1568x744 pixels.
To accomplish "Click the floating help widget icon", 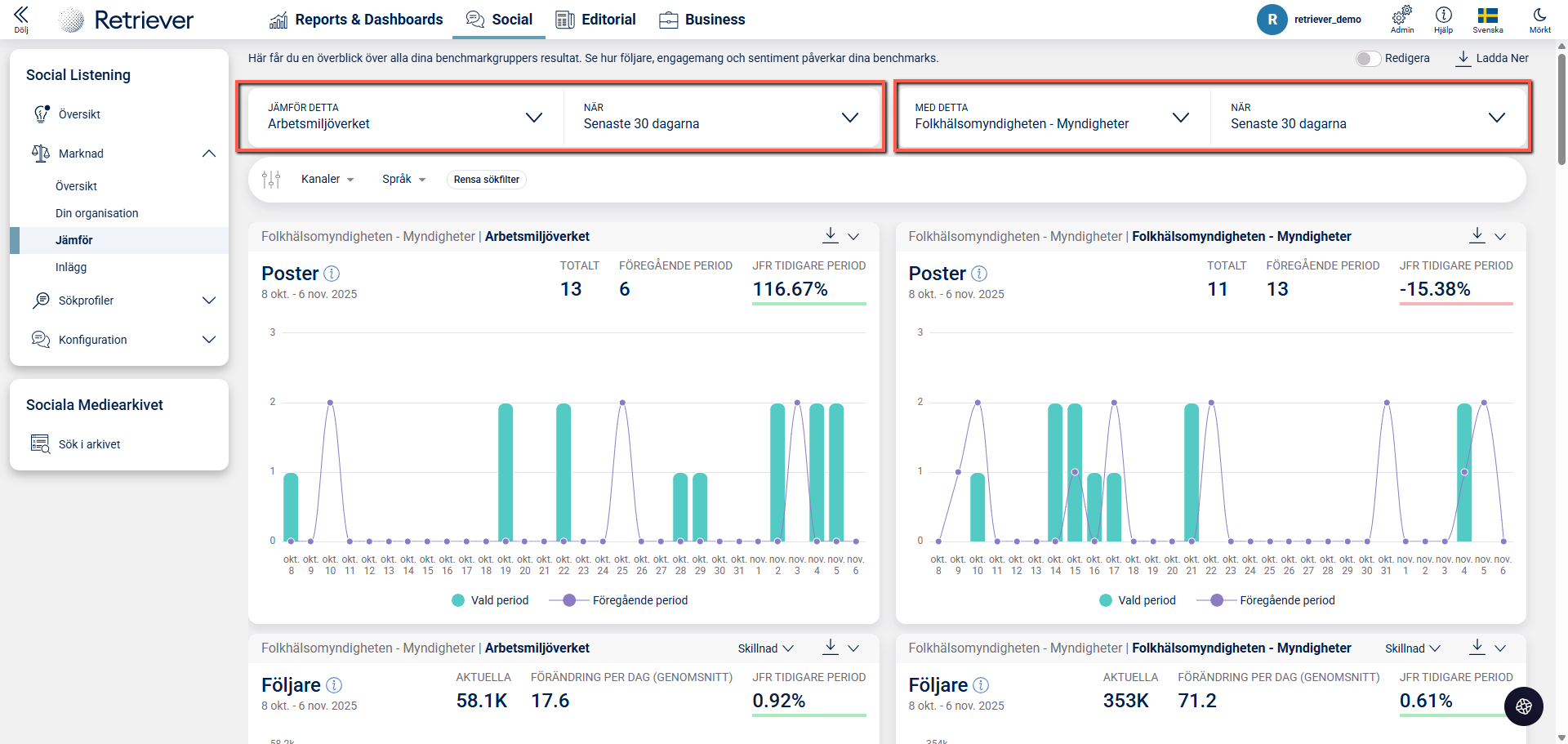I will click(x=1523, y=706).
